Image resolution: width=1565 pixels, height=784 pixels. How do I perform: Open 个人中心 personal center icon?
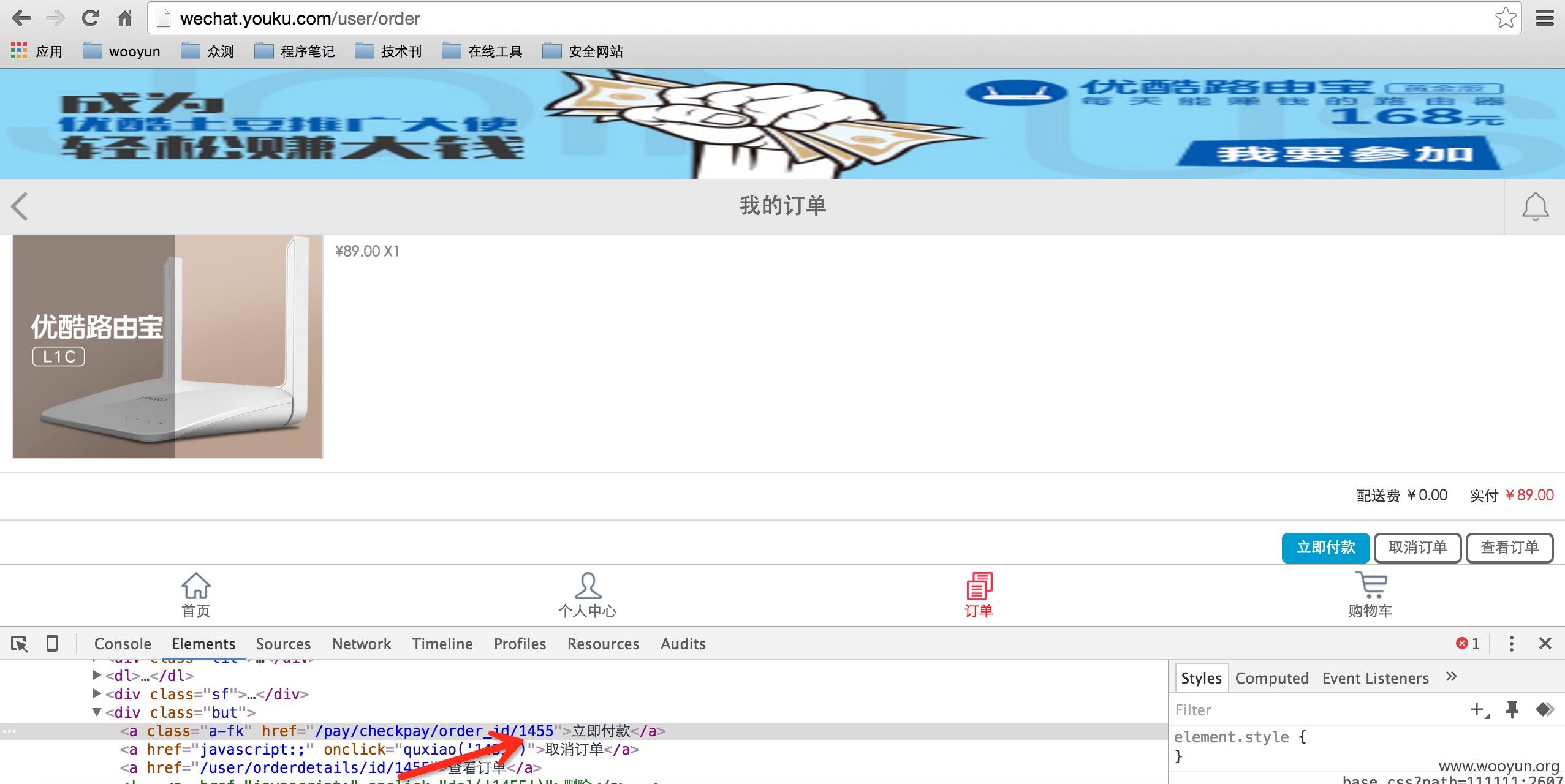click(x=587, y=587)
